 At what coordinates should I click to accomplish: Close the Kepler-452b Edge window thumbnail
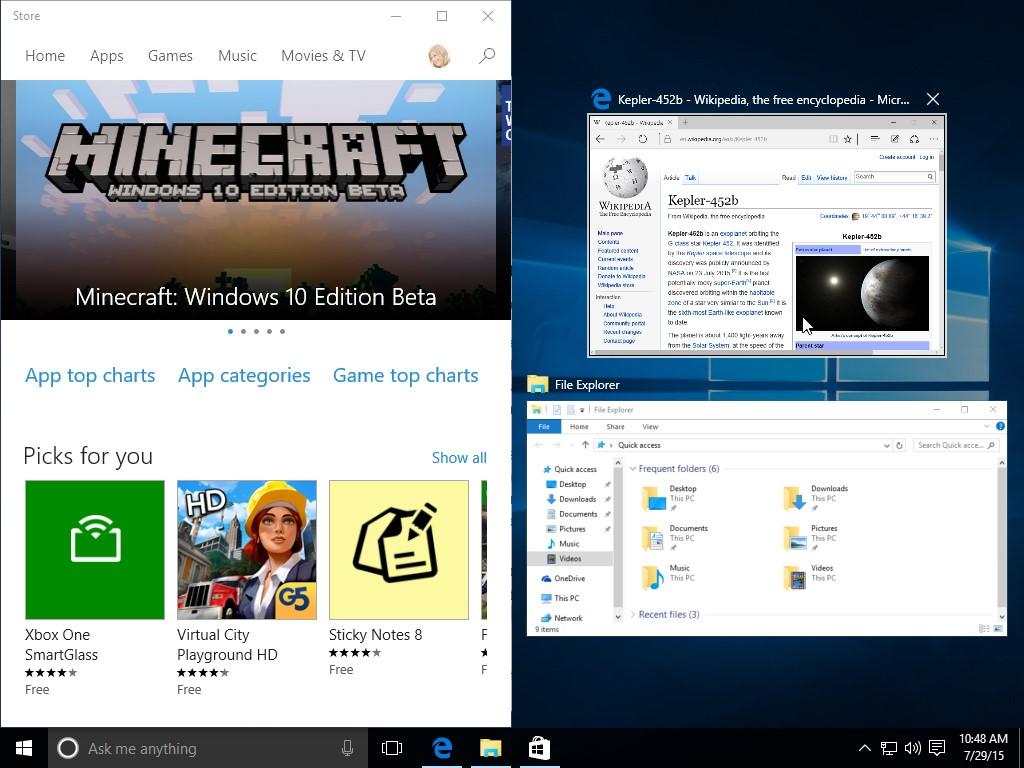coord(933,99)
